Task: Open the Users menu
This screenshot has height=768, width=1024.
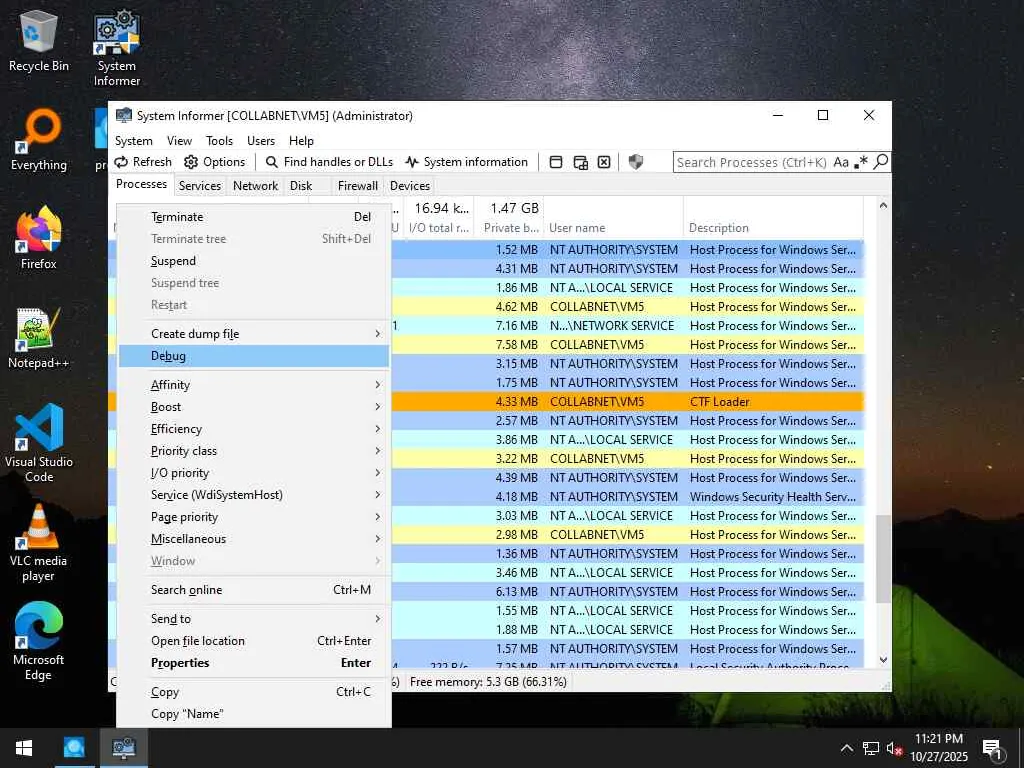Action: click(x=261, y=141)
